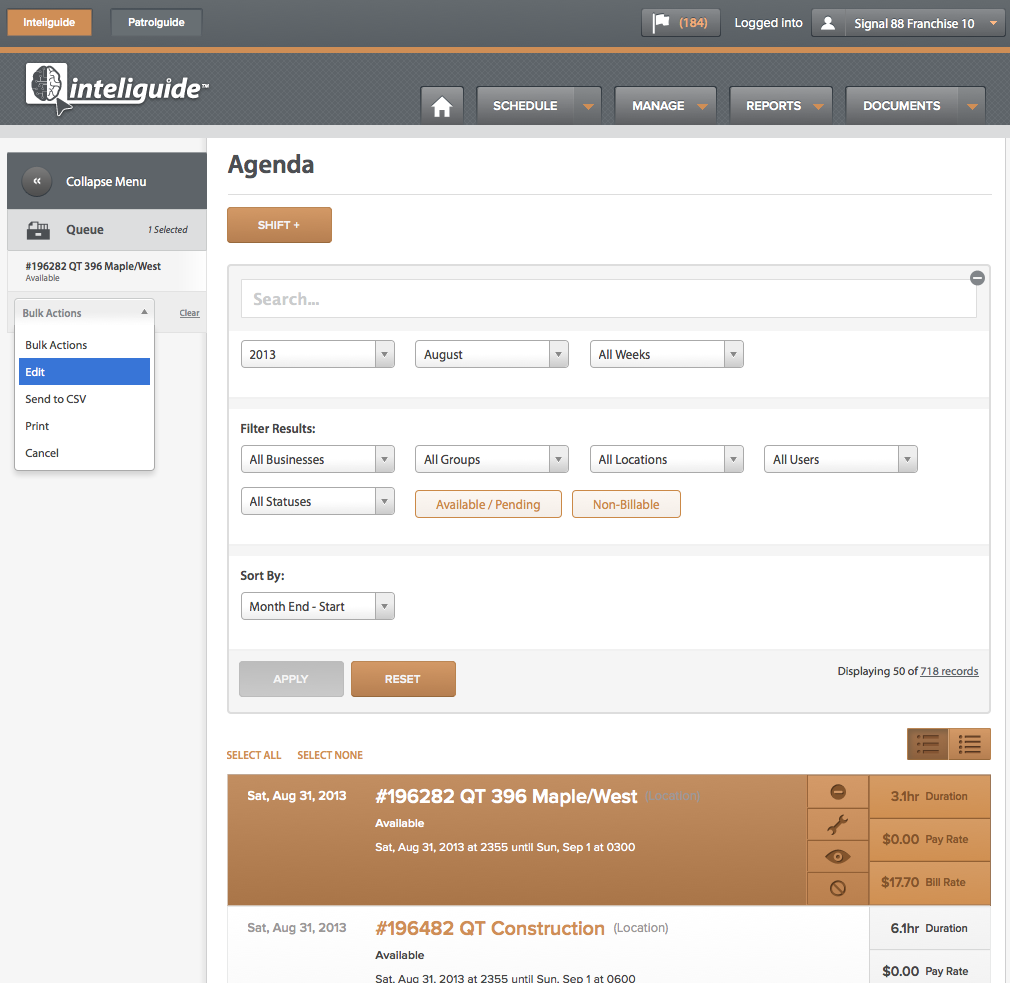The width and height of the screenshot is (1010, 983).
Task: Select Cancel from Bulk Actions list
Action: point(84,453)
